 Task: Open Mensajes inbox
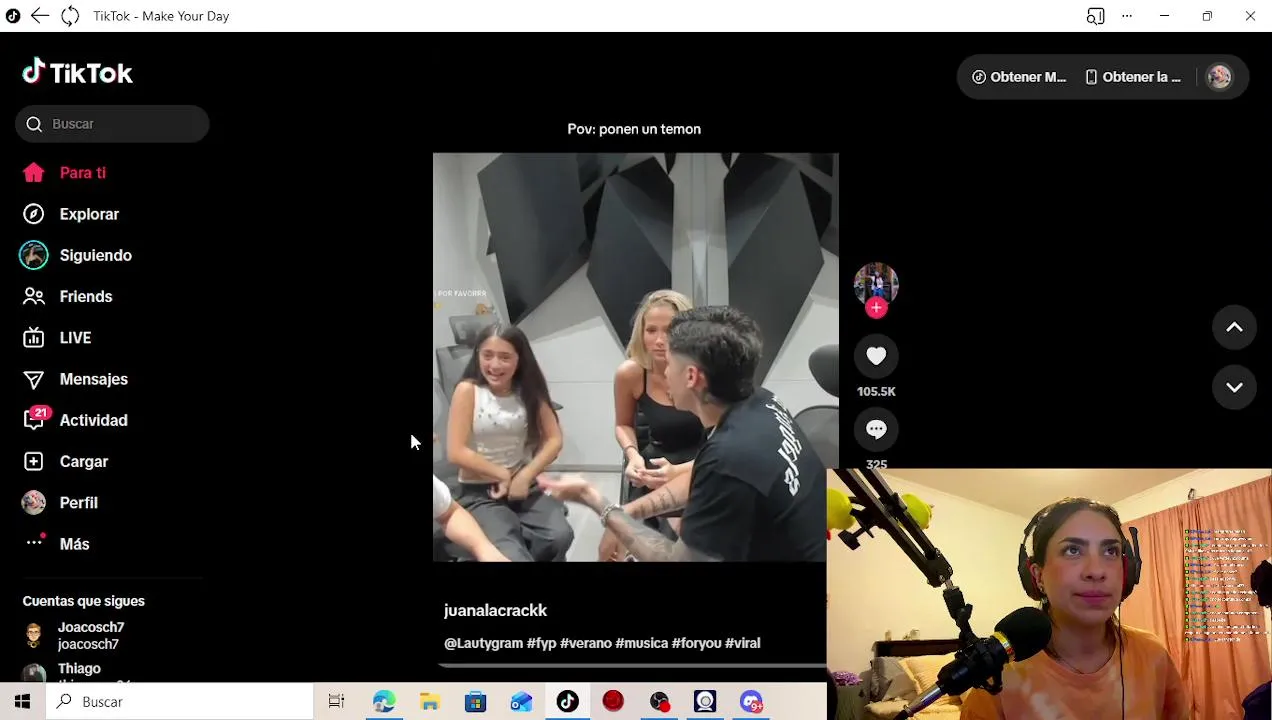75,379
